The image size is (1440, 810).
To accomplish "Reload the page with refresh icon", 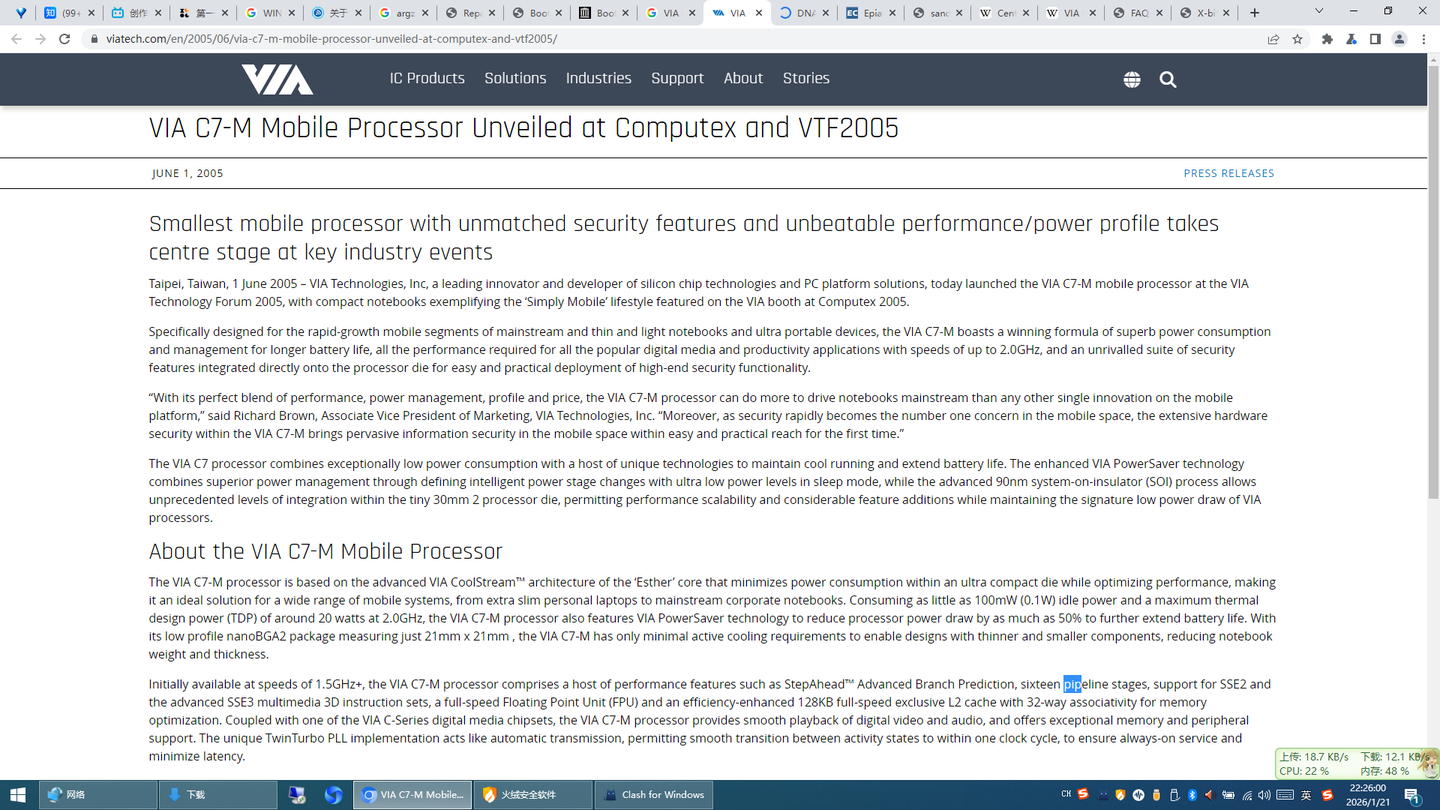I will (65, 39).
